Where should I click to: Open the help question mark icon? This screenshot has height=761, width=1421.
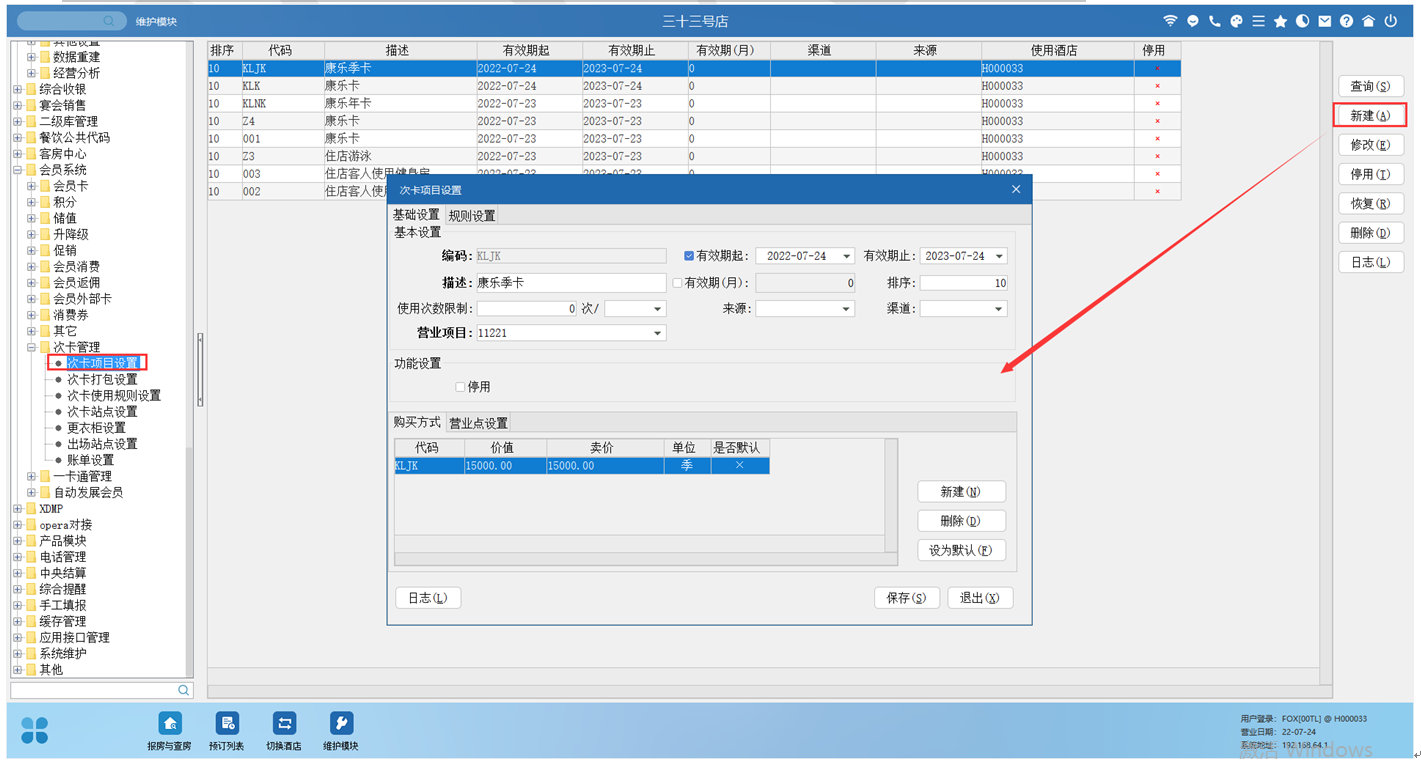pyautogui.click(x=1347, y=21)
